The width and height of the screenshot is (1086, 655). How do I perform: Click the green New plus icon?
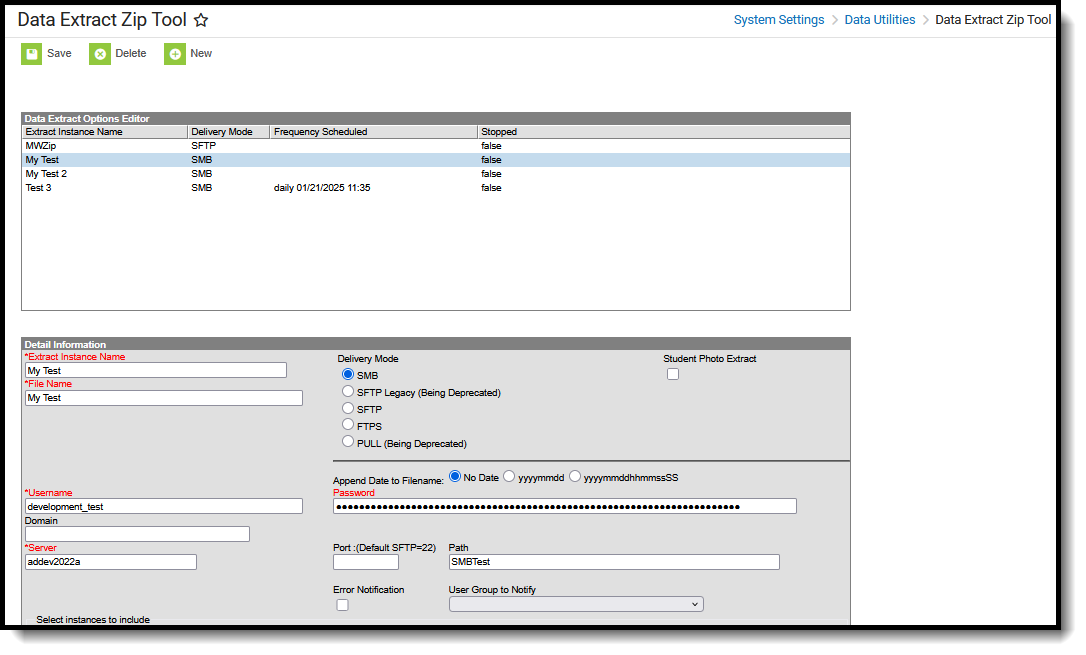(x=175, y=54)
